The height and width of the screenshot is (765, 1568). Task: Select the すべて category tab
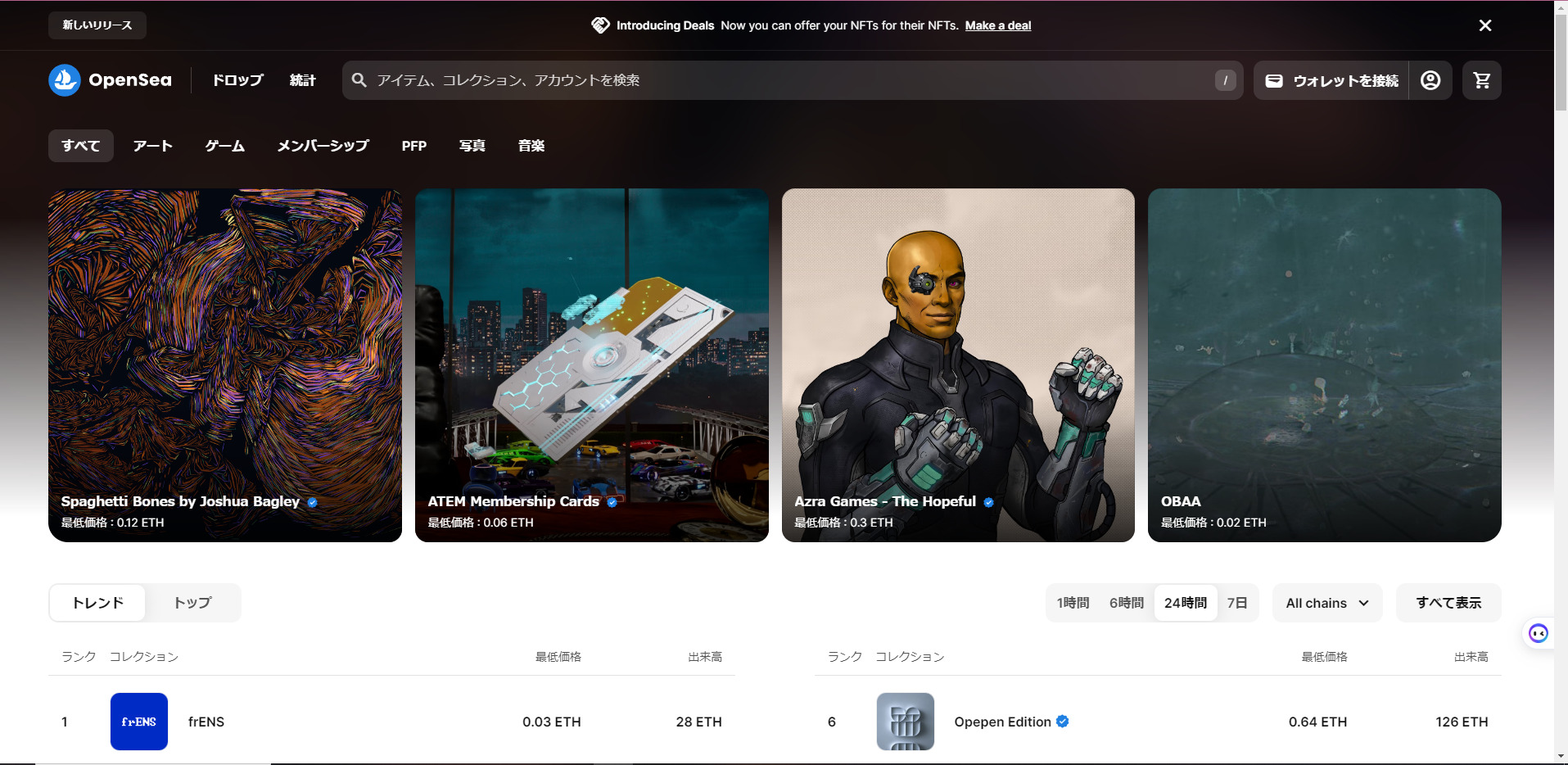[x=81, y=146]
